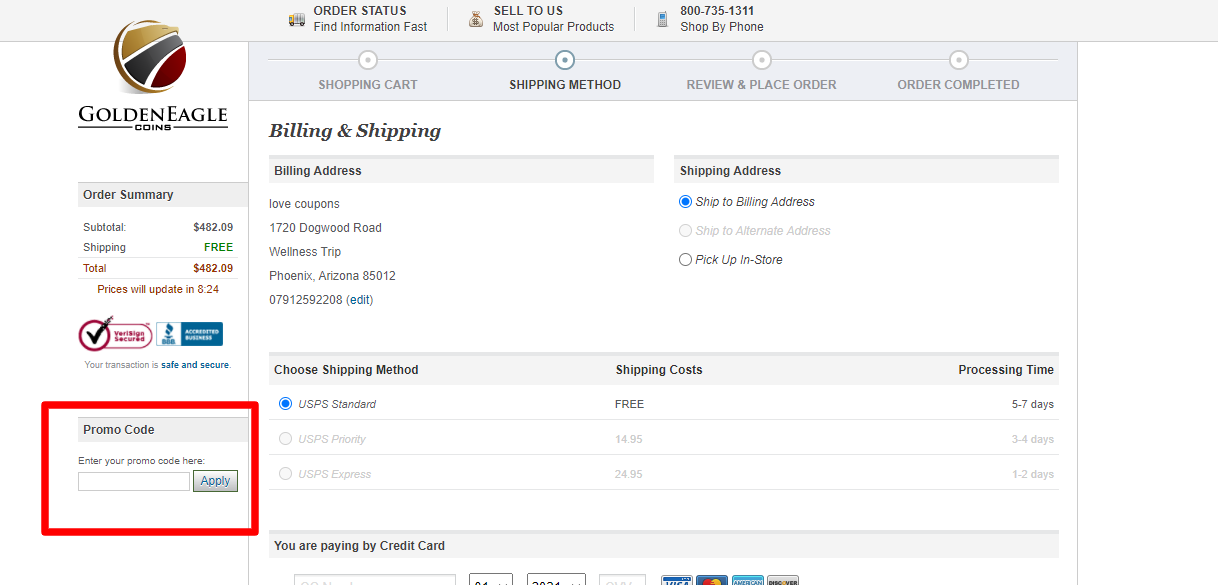
Task: Click the Order Status link
Action: point(360,11)
